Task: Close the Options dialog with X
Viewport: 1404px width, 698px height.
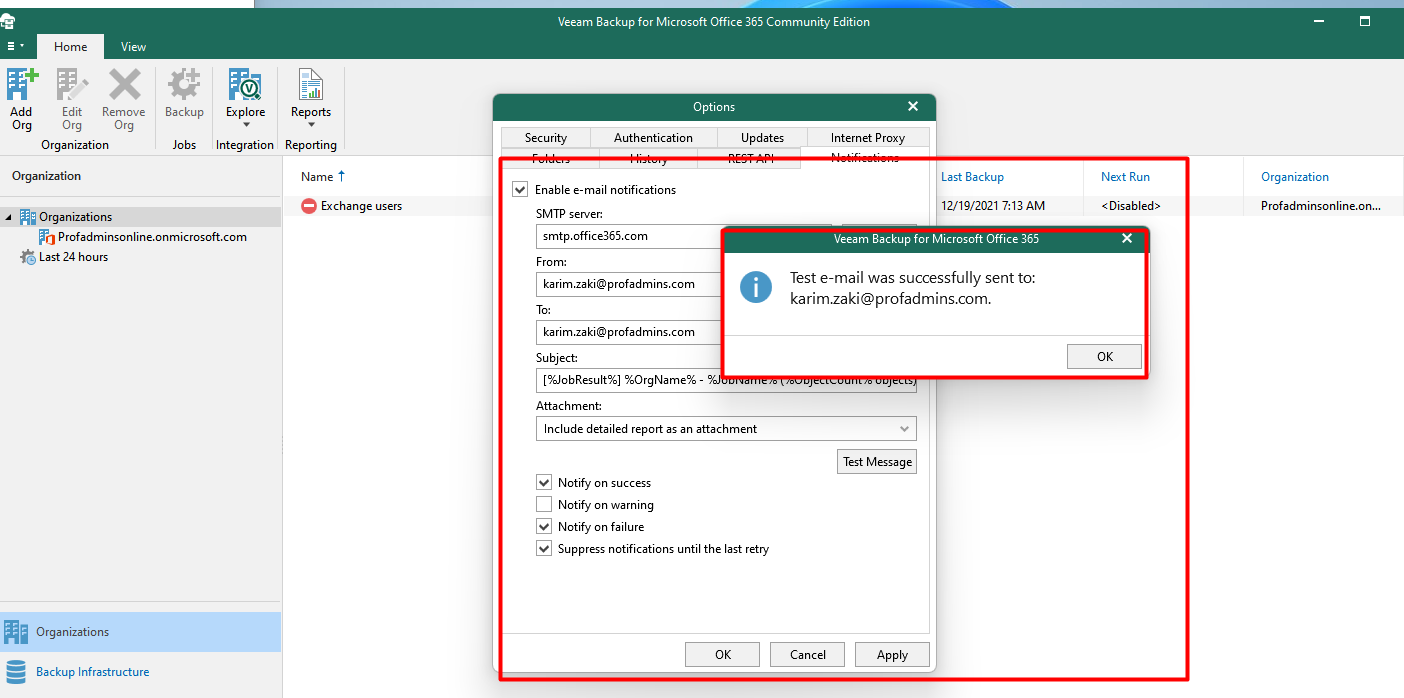Action: [x=913, y=106]
